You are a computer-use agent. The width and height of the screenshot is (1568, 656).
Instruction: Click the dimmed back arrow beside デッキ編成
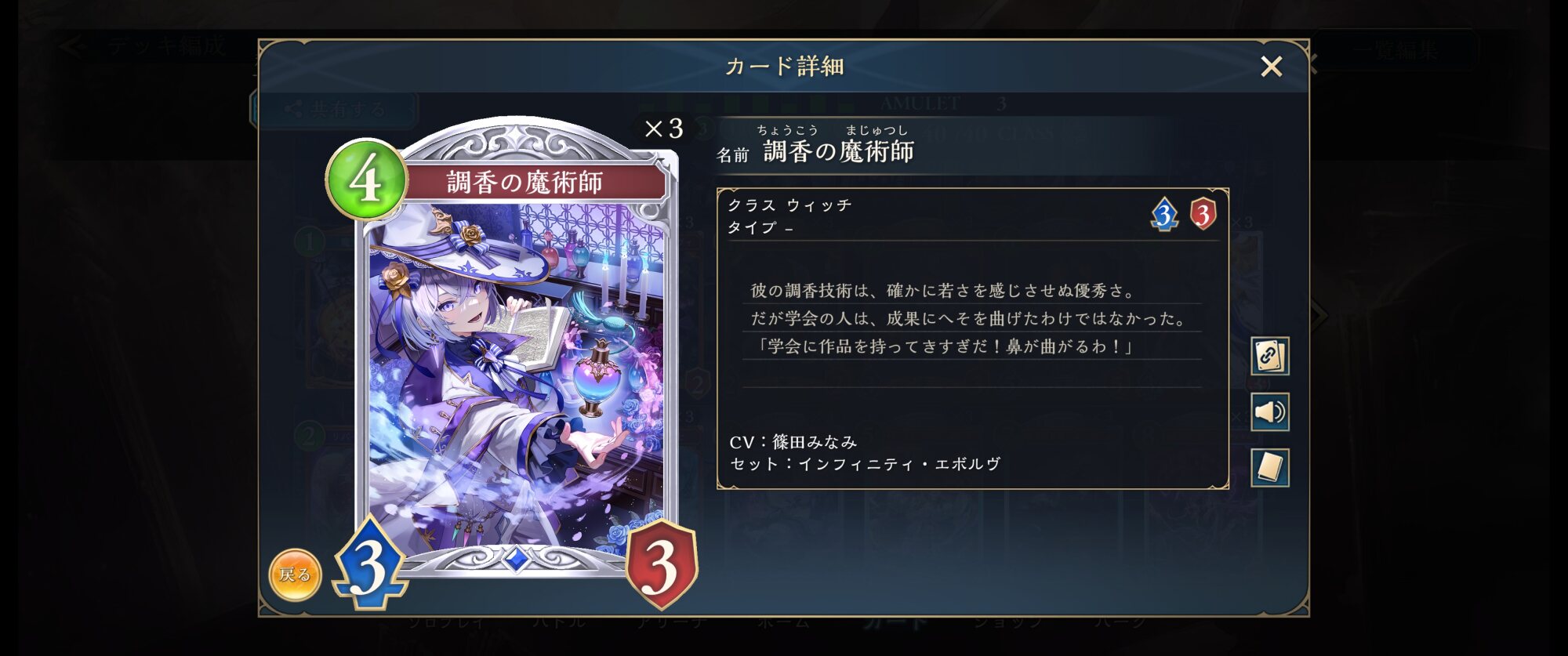coord(73,46)
